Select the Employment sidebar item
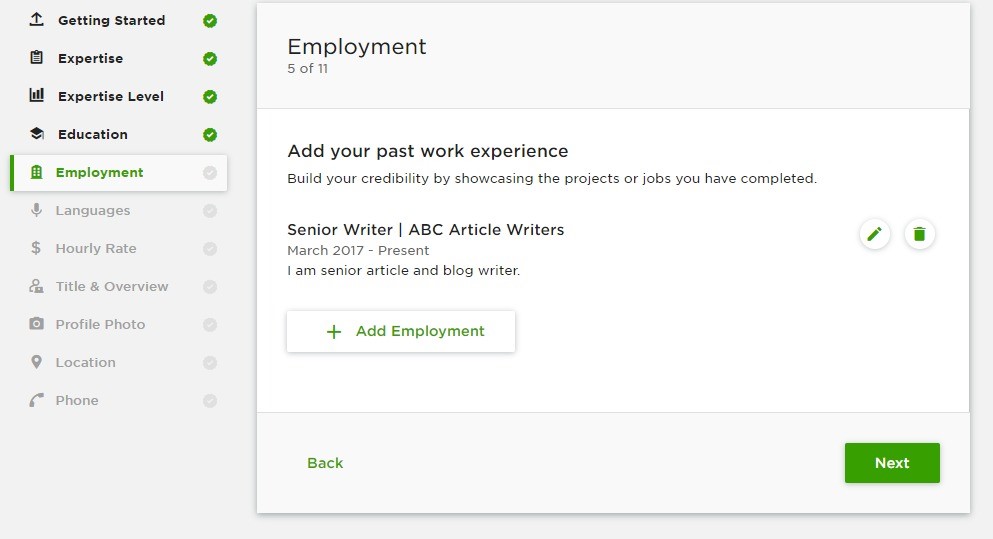 [118, 172]
